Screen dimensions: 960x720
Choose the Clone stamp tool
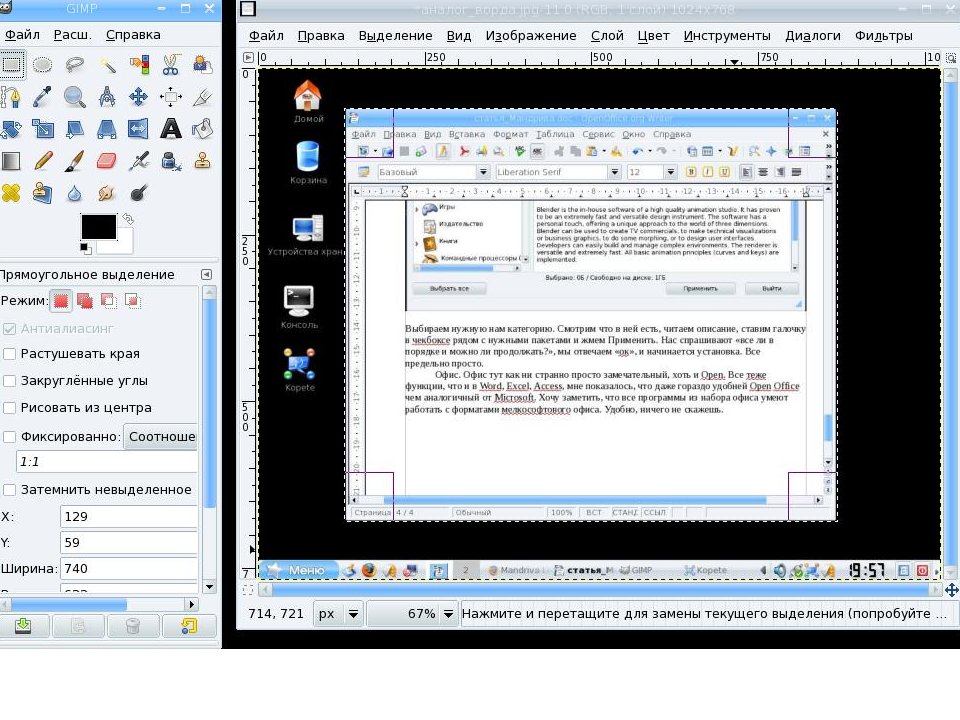(x=203, y=161)
